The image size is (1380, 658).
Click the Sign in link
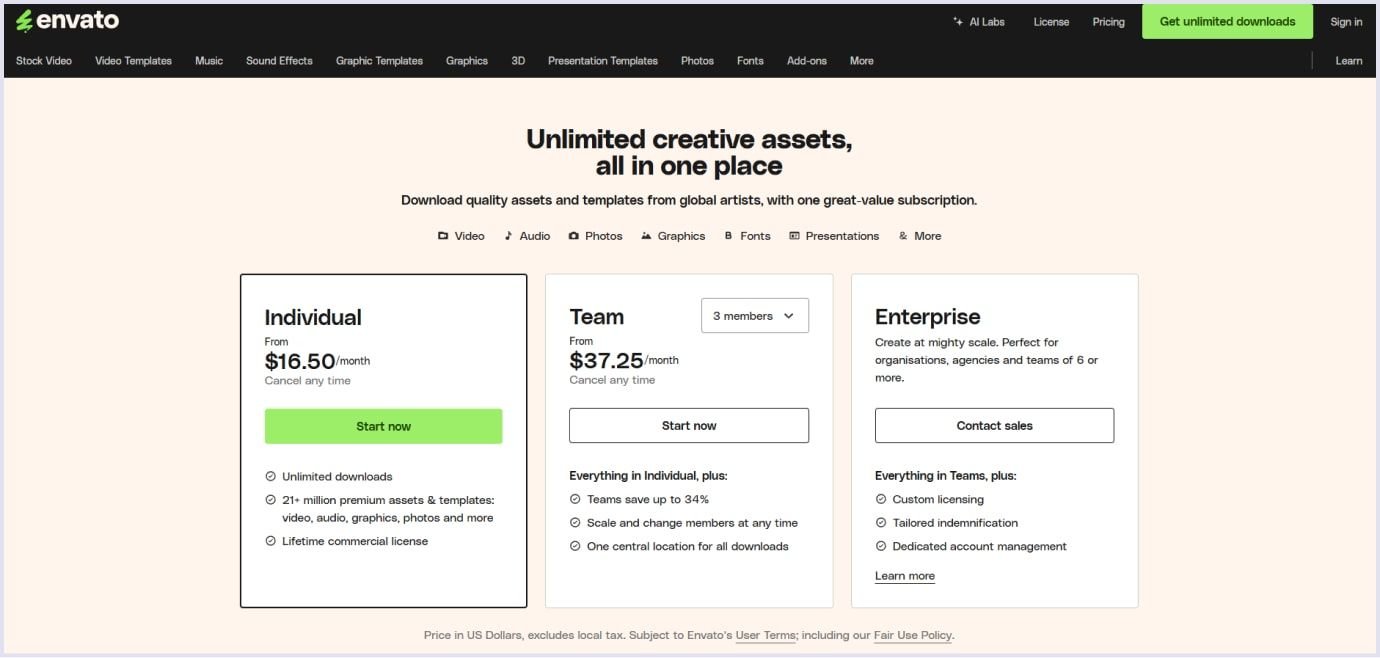1346,22
